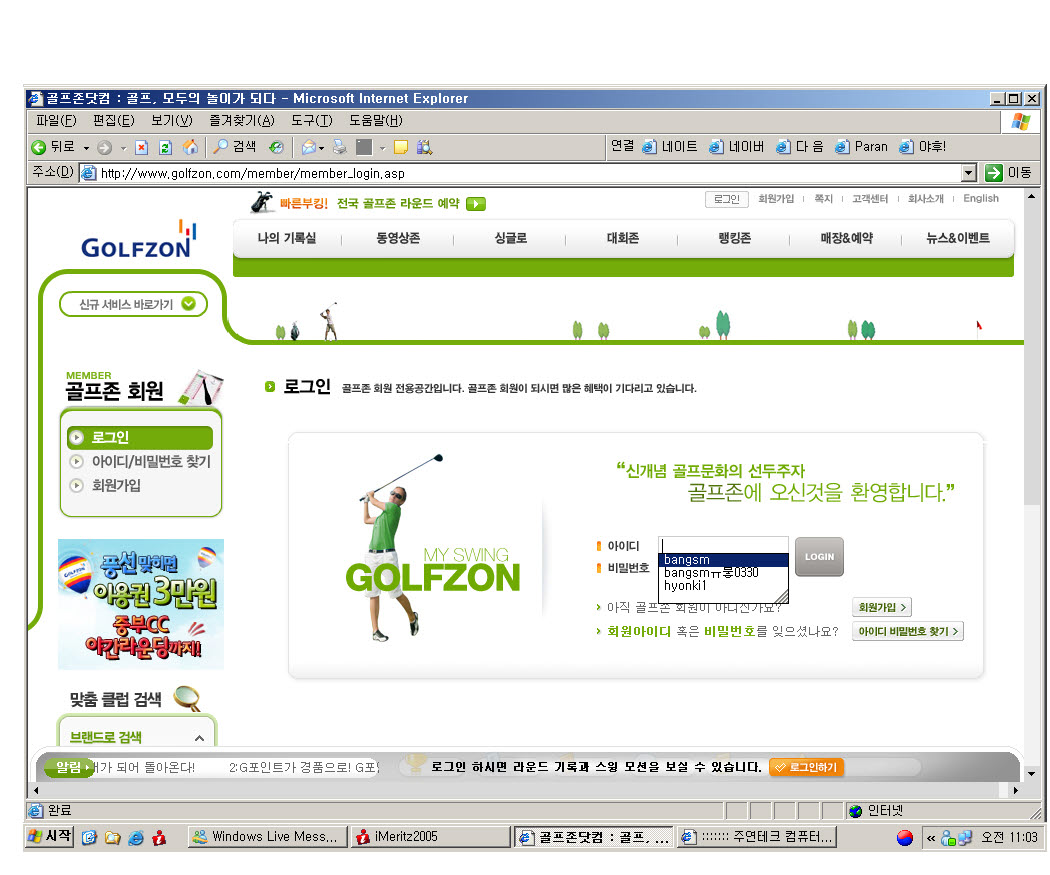Click the top 로그인 button

coord(727,199)
